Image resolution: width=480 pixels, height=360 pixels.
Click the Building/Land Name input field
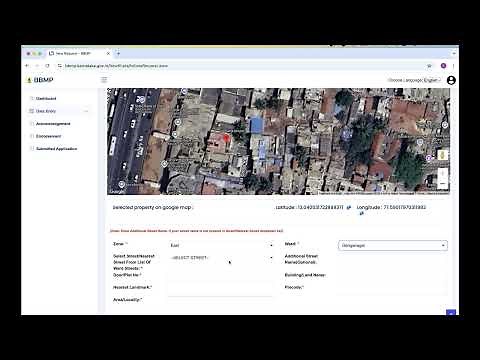[393, 275]
